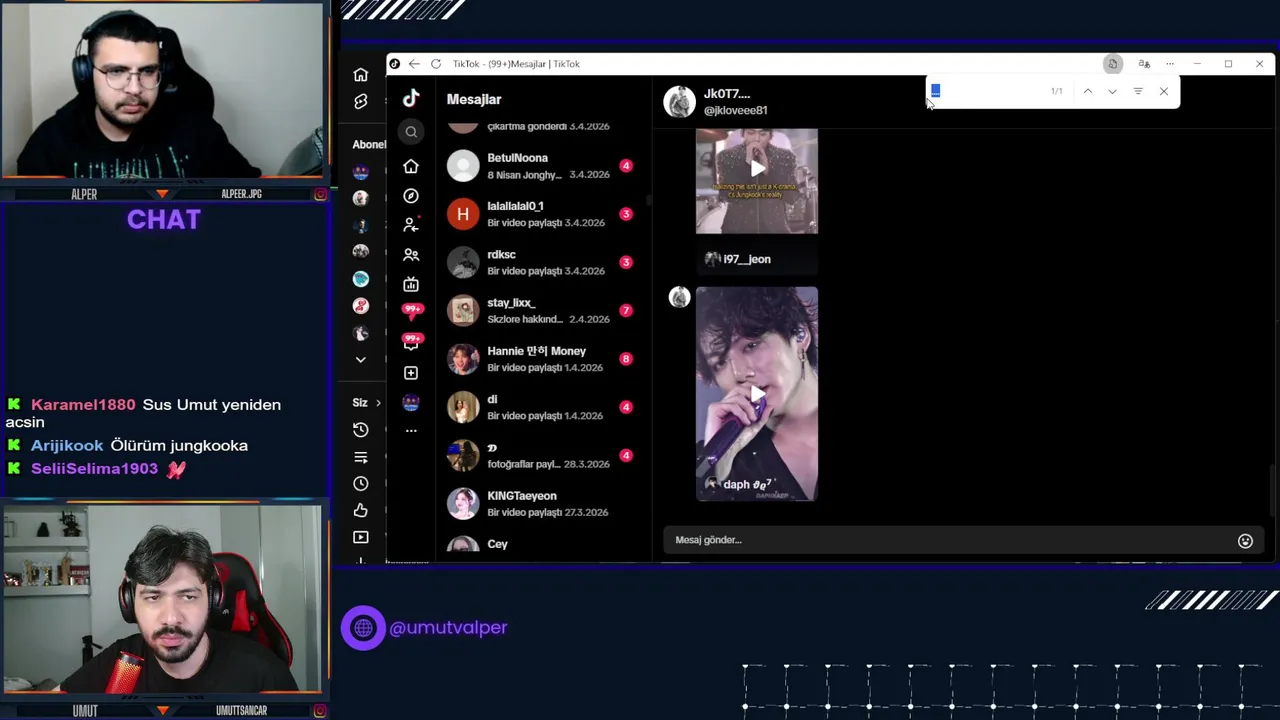Go back using the browser back arrow

tap(414, 64)
